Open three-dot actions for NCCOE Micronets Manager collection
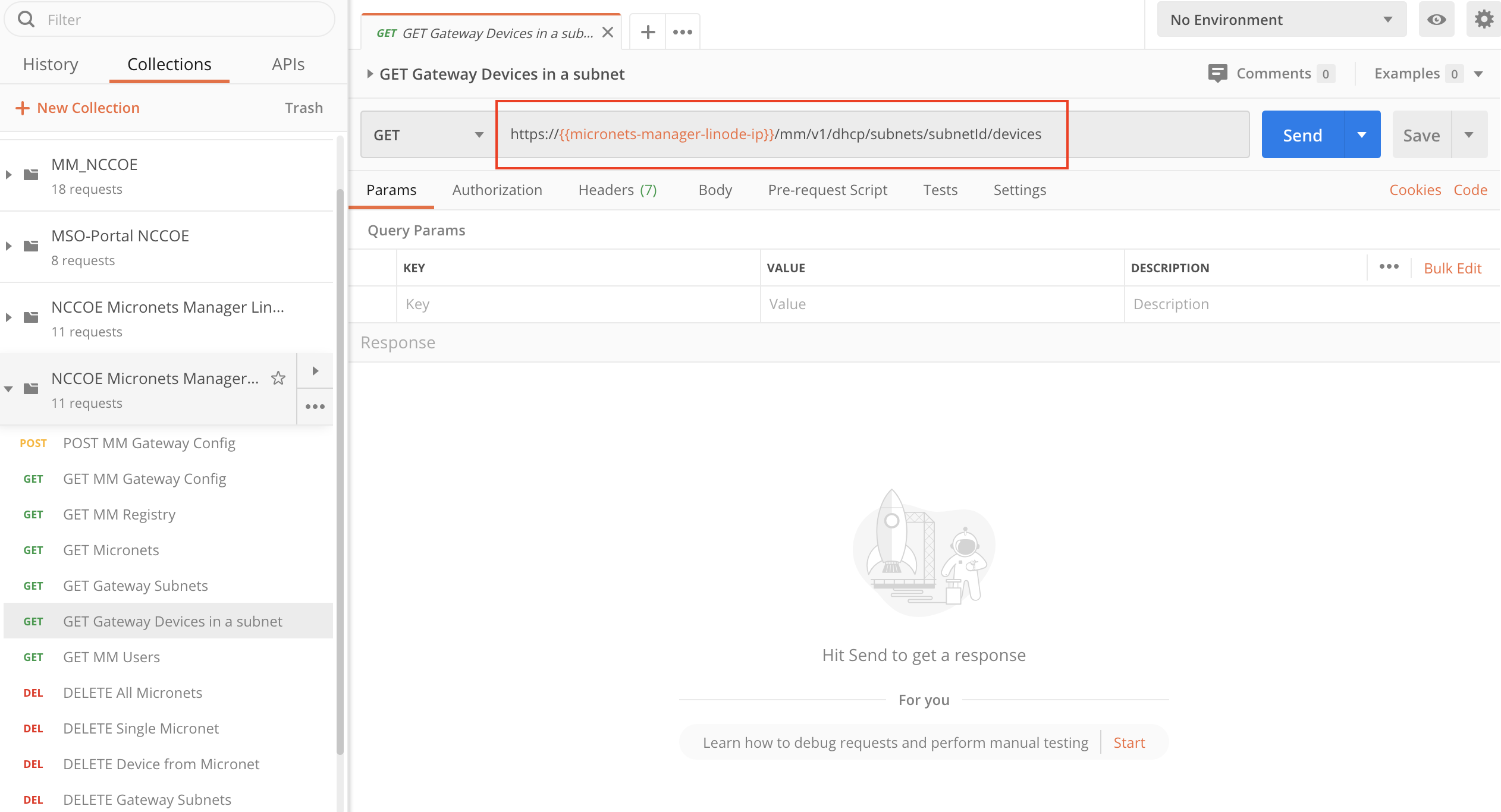 pyautogui.click(x=315, y=407)
